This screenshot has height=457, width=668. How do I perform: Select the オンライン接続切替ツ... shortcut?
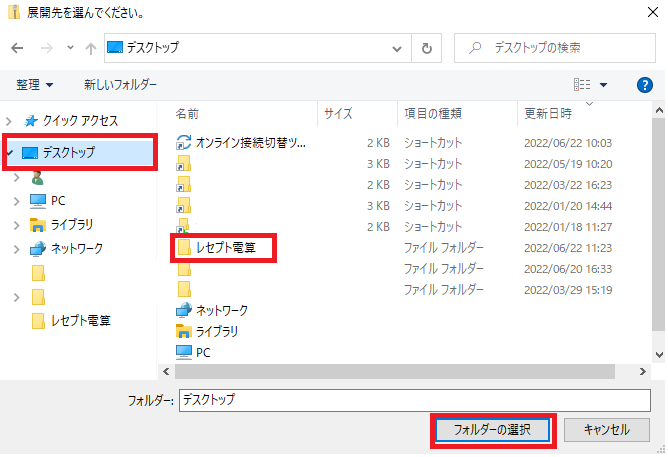coord(241,143)
